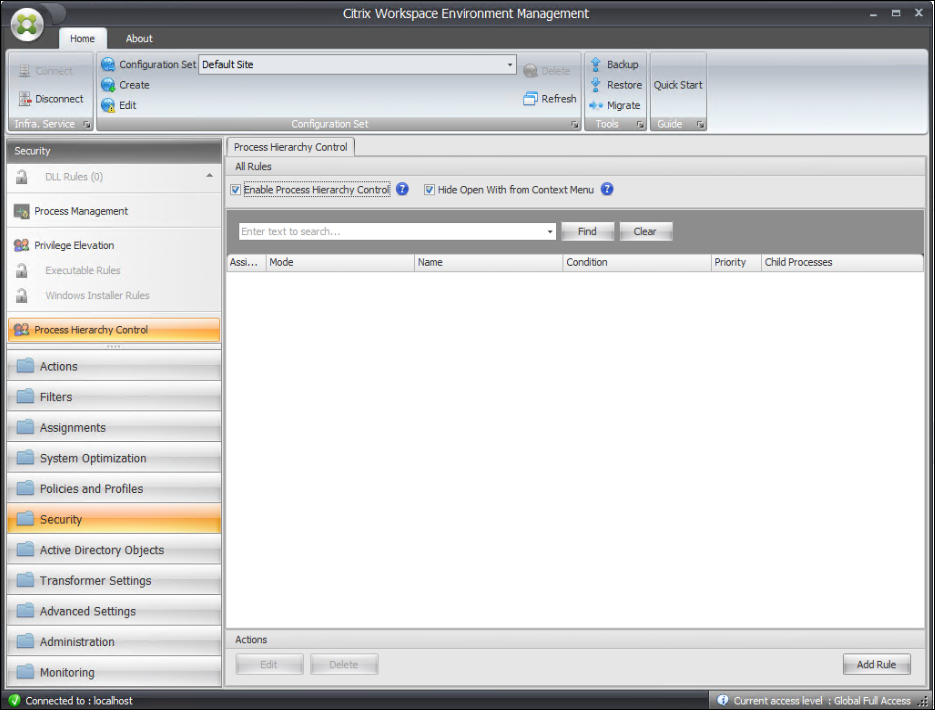Click the access level info icon

point(723,700)
